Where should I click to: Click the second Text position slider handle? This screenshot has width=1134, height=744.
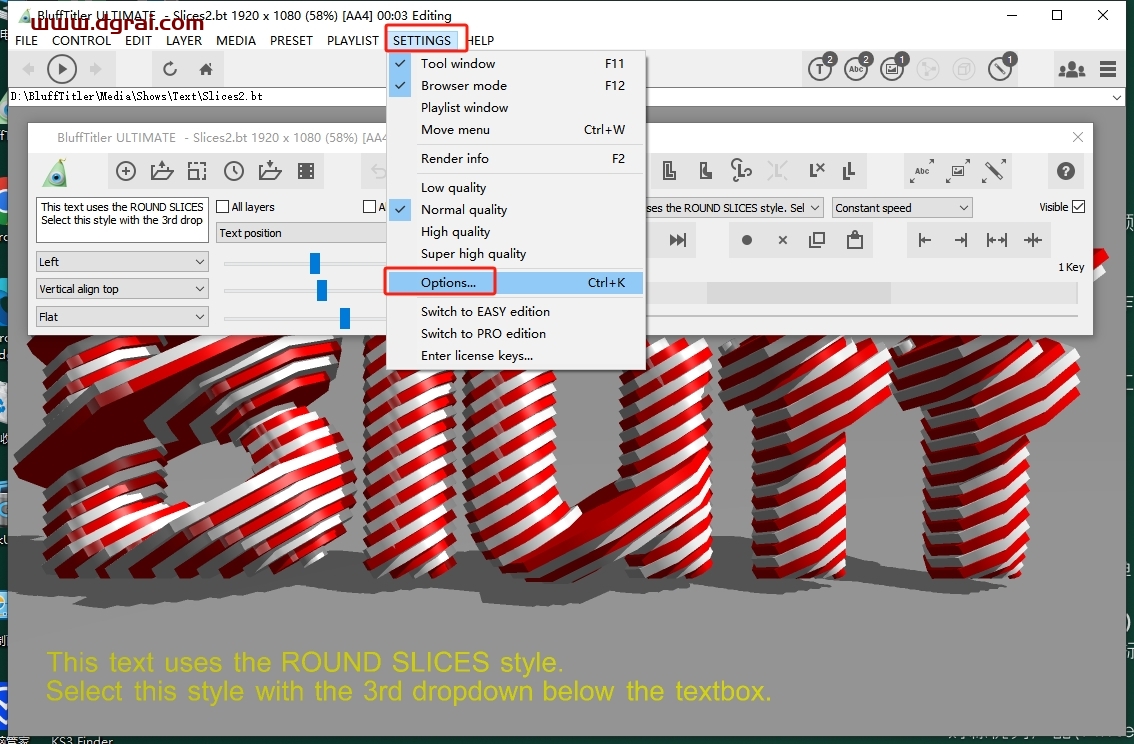click(322, 290)
